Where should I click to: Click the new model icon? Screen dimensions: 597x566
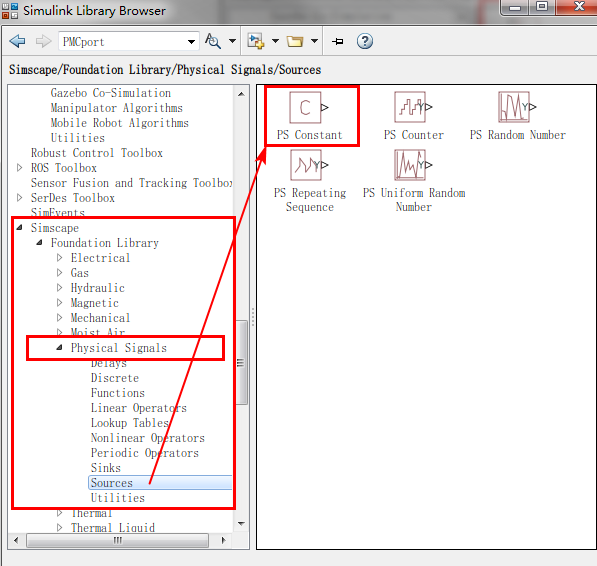(x=255, y=41)
